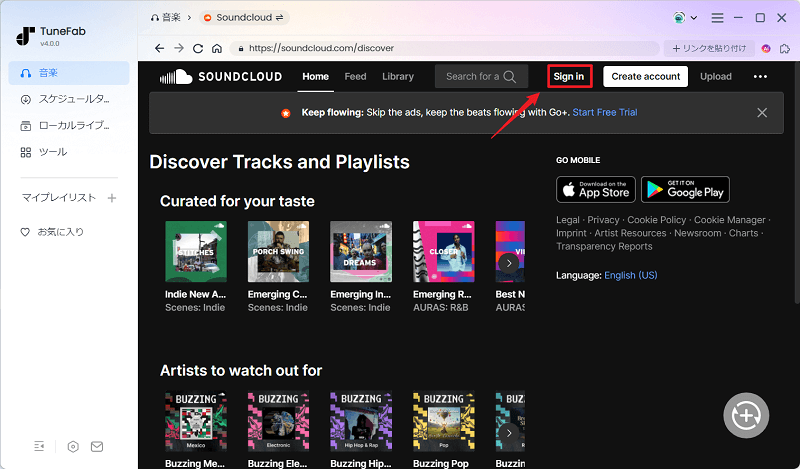Click the browser reload icon
800x469 pixels.
tap(198, 48)
